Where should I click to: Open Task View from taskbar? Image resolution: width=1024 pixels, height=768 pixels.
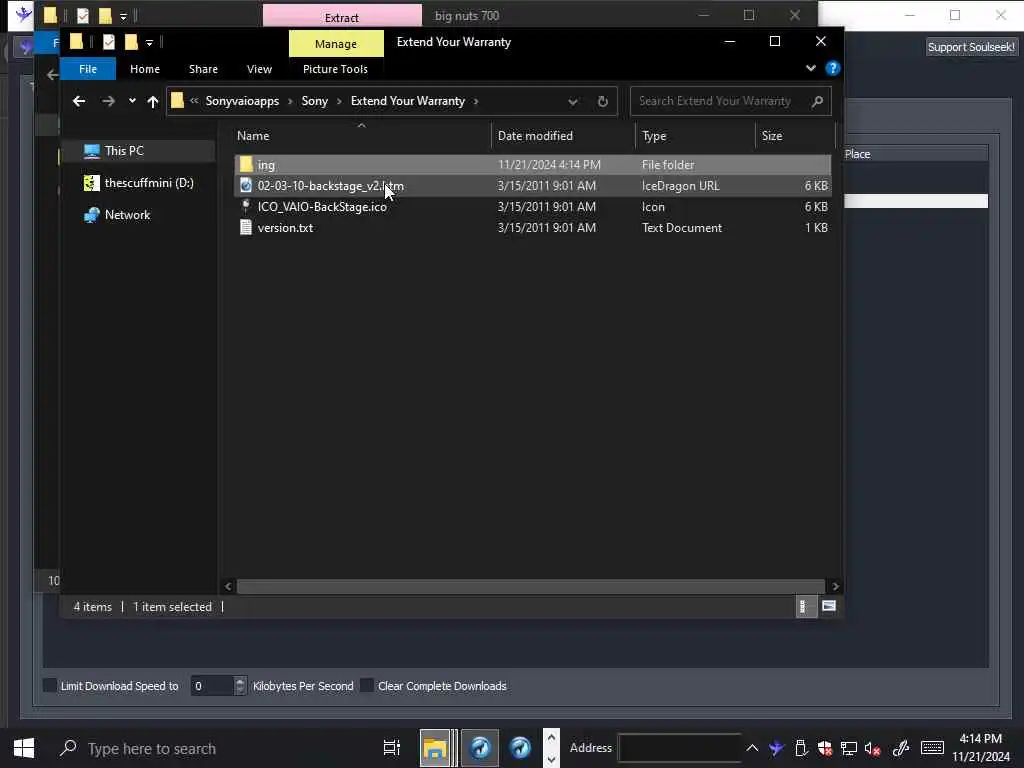[x=391, y=748]
